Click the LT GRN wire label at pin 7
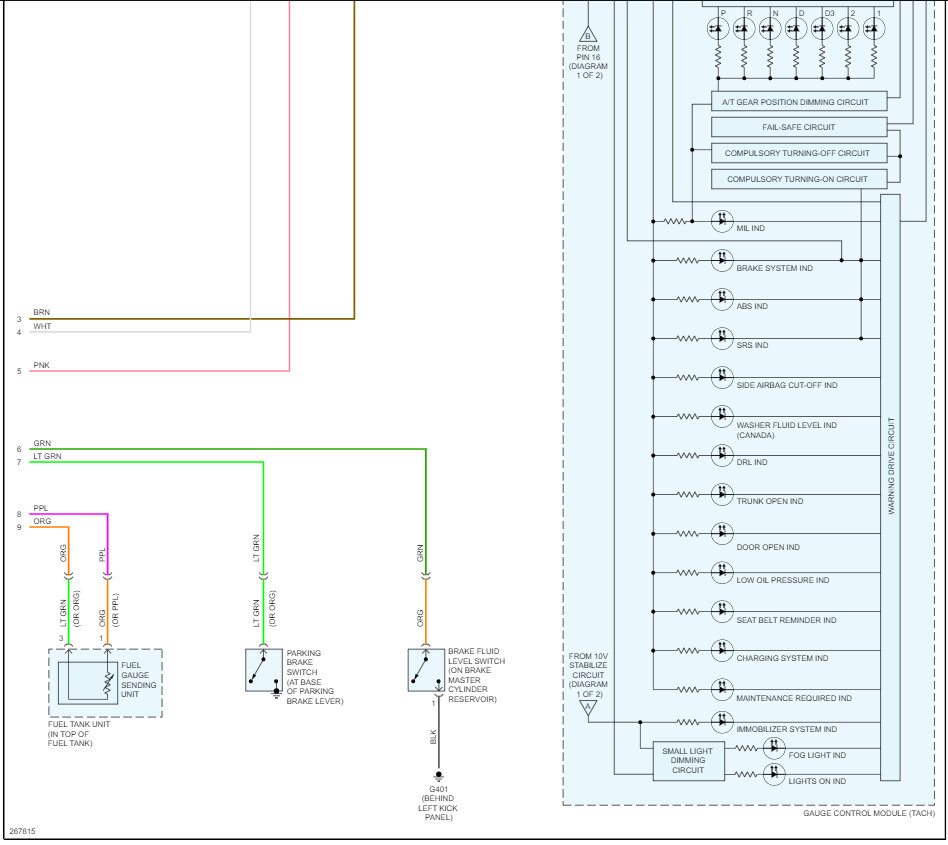 point(47,456)
